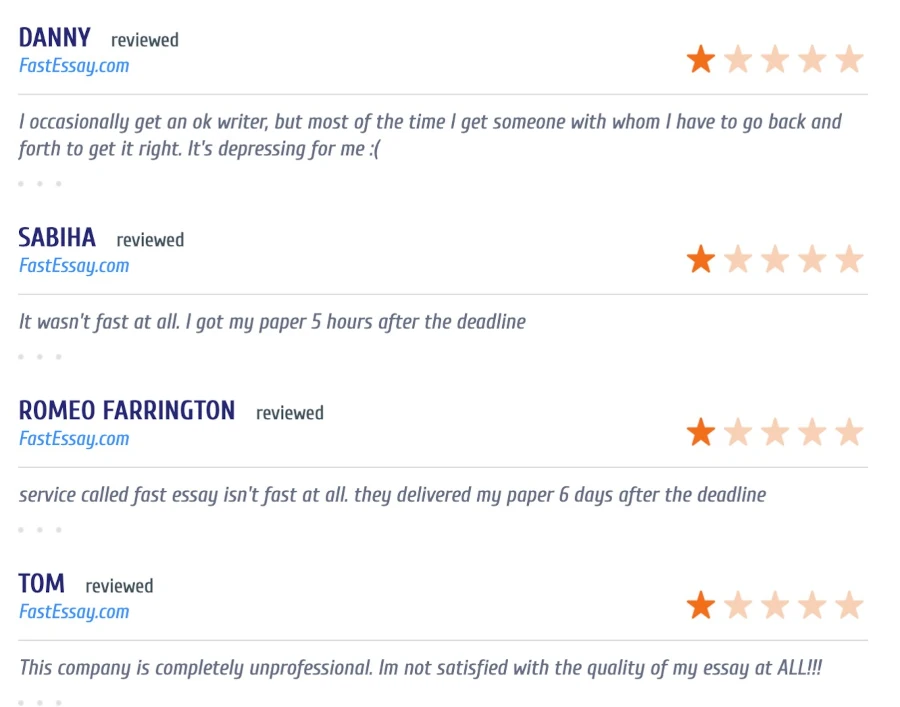Expand the three dots below Danny's review
Viewport: 900px width, 707px height.
tap(39, 184)
